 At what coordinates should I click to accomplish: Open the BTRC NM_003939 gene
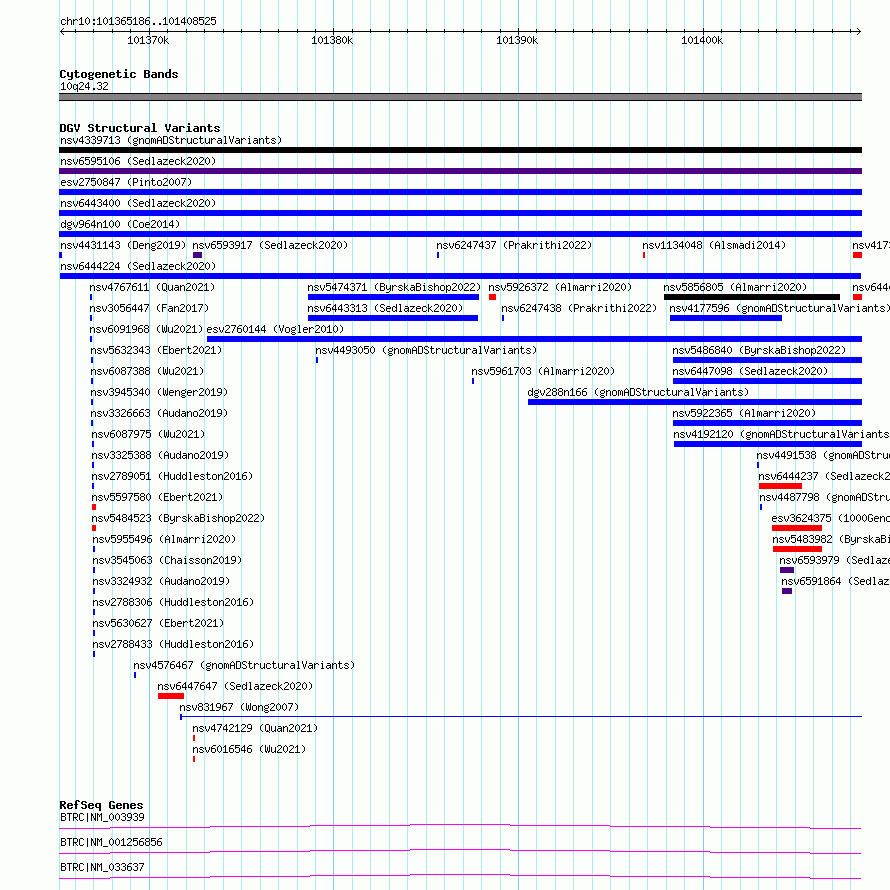click(x=102, y=817)
